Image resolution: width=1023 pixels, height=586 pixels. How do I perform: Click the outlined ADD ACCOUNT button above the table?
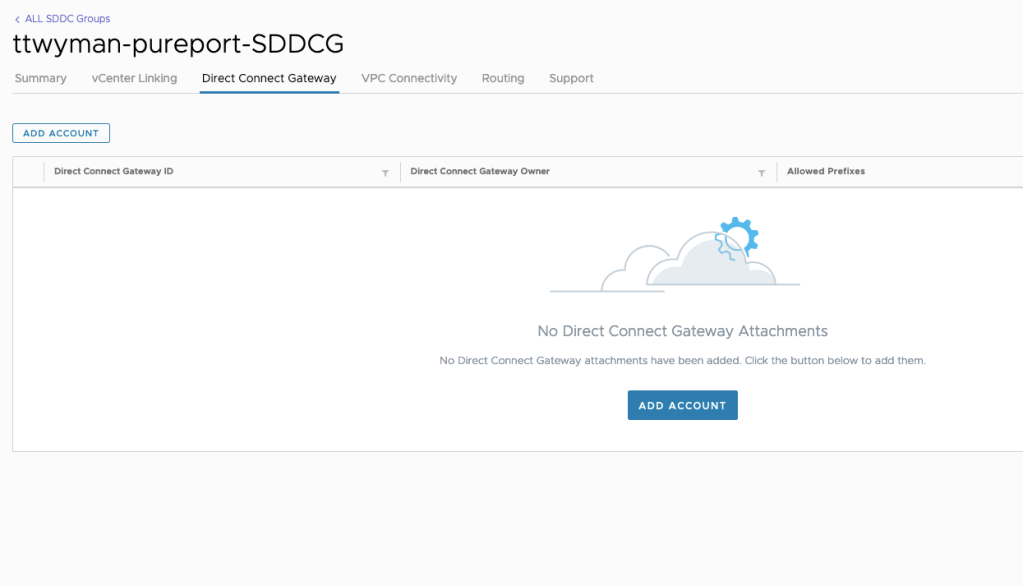(x=61, y=133)
